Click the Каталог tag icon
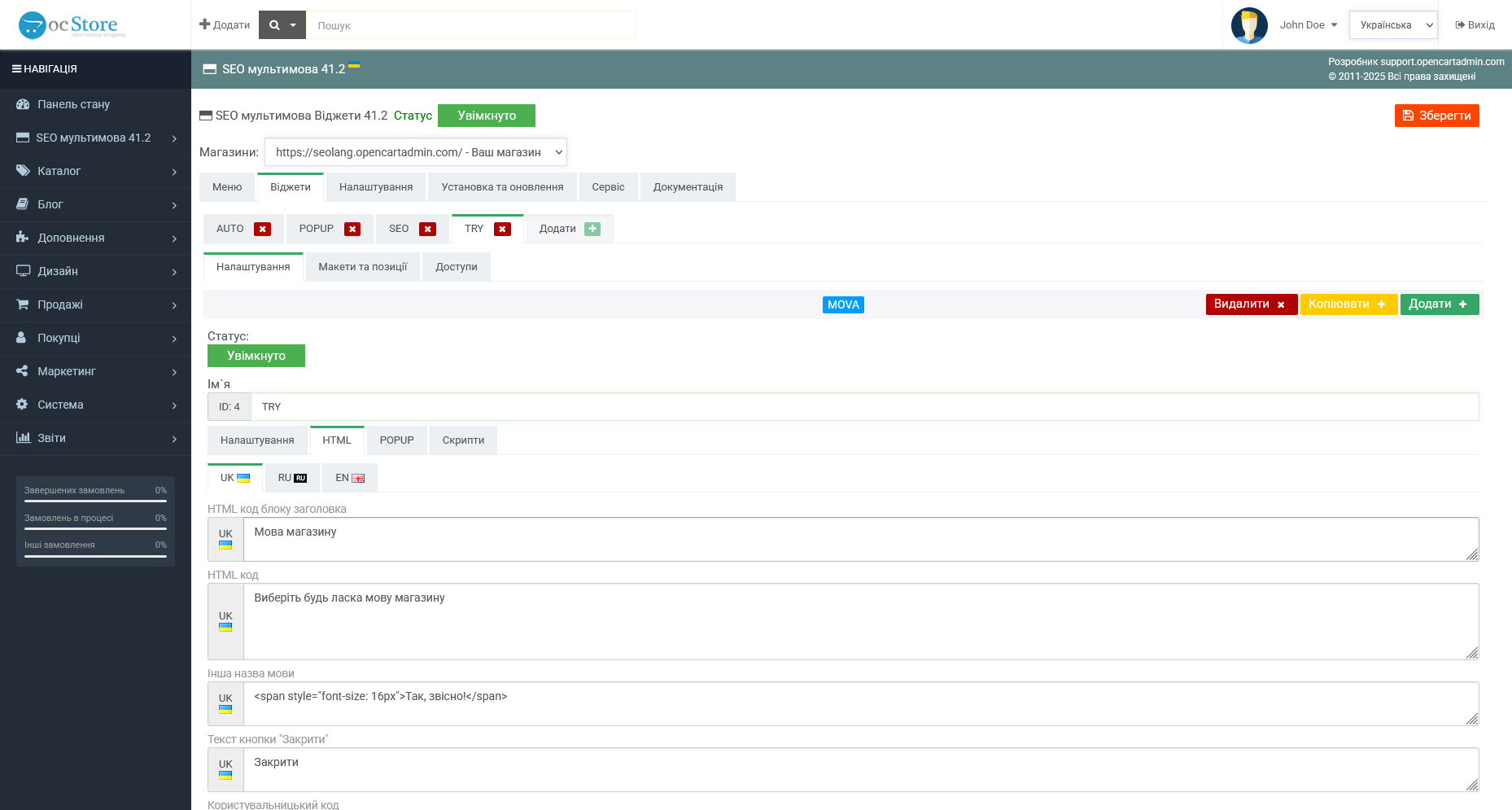1512x810 pixels. 23,171
